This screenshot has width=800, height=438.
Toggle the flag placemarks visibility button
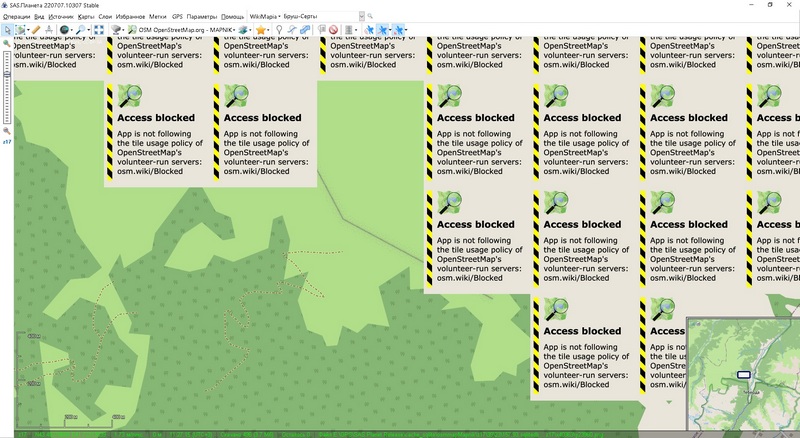coord(322,30)
